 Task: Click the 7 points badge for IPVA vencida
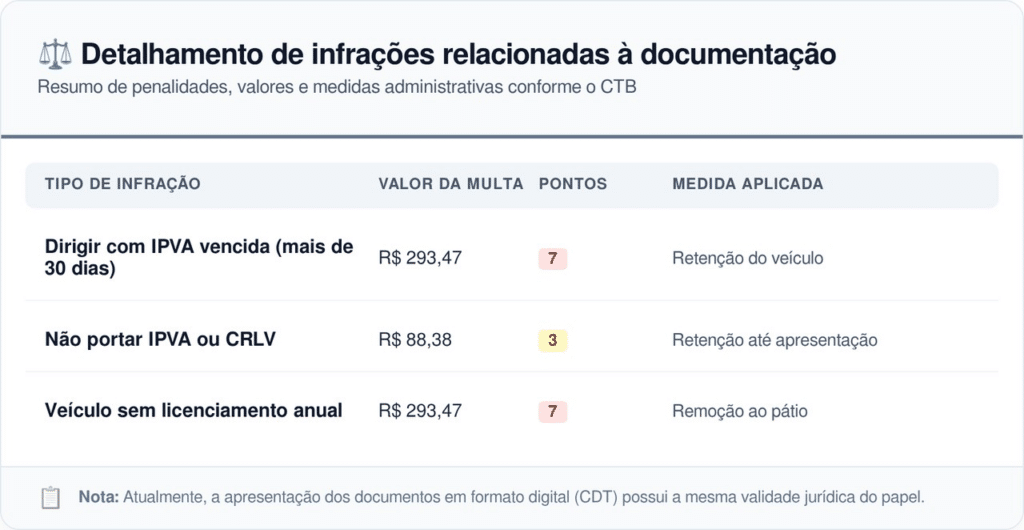click(552, 259)
